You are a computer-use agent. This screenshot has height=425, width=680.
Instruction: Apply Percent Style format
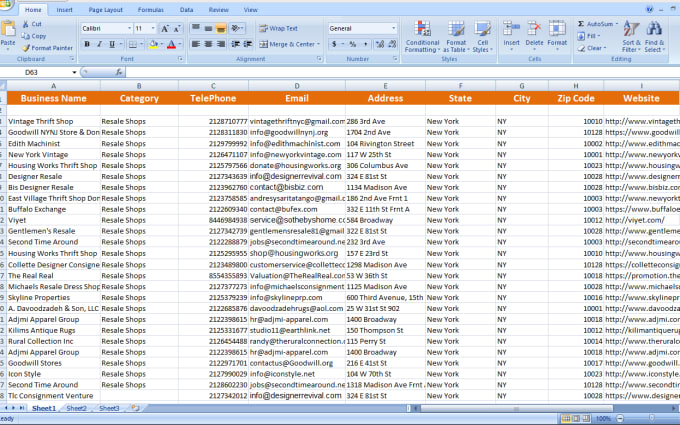click(353, 44)
